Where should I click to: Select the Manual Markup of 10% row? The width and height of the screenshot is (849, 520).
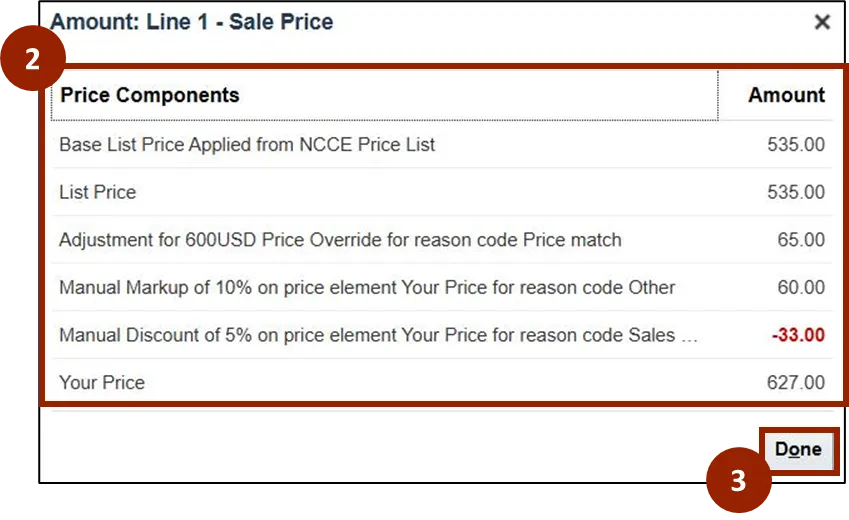click(x=367, y=288)
